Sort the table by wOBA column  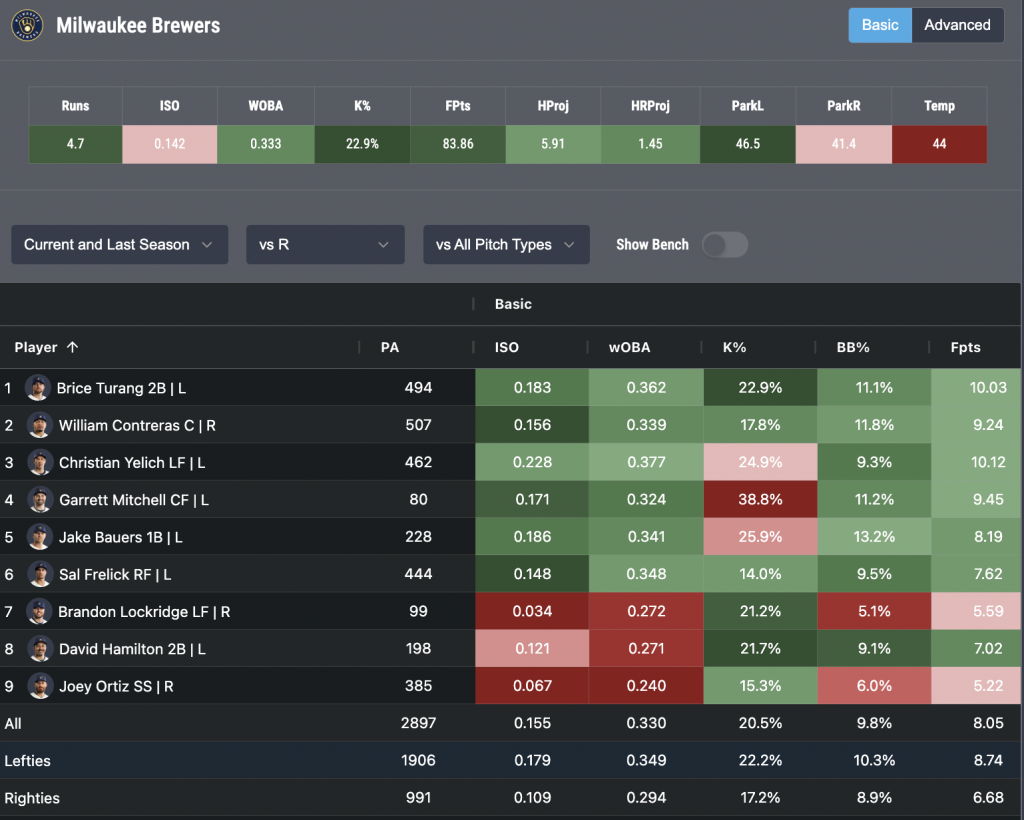coord(630,348)
